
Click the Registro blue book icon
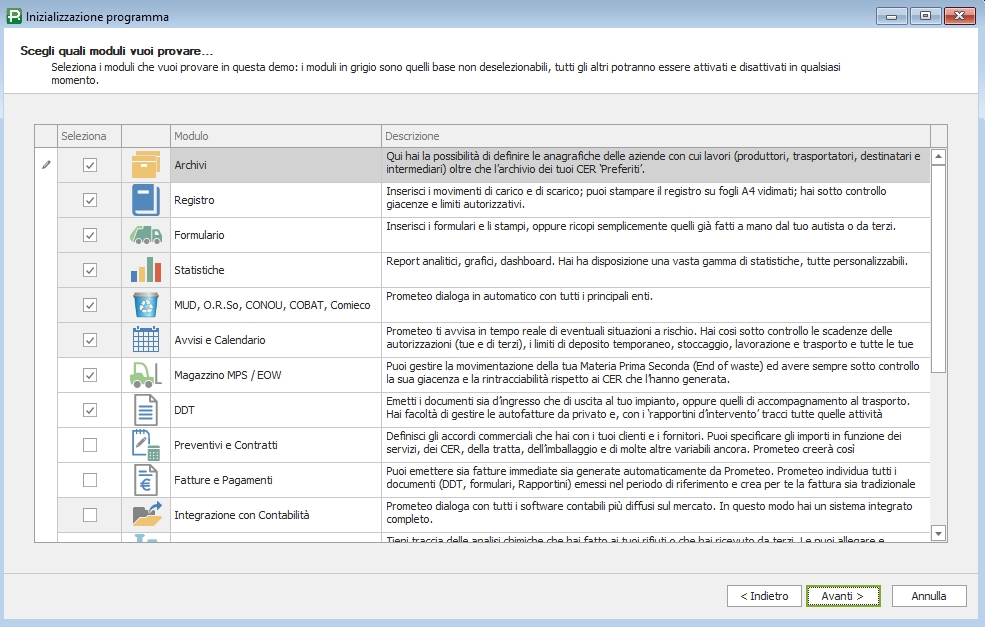[x=146, y=200]
